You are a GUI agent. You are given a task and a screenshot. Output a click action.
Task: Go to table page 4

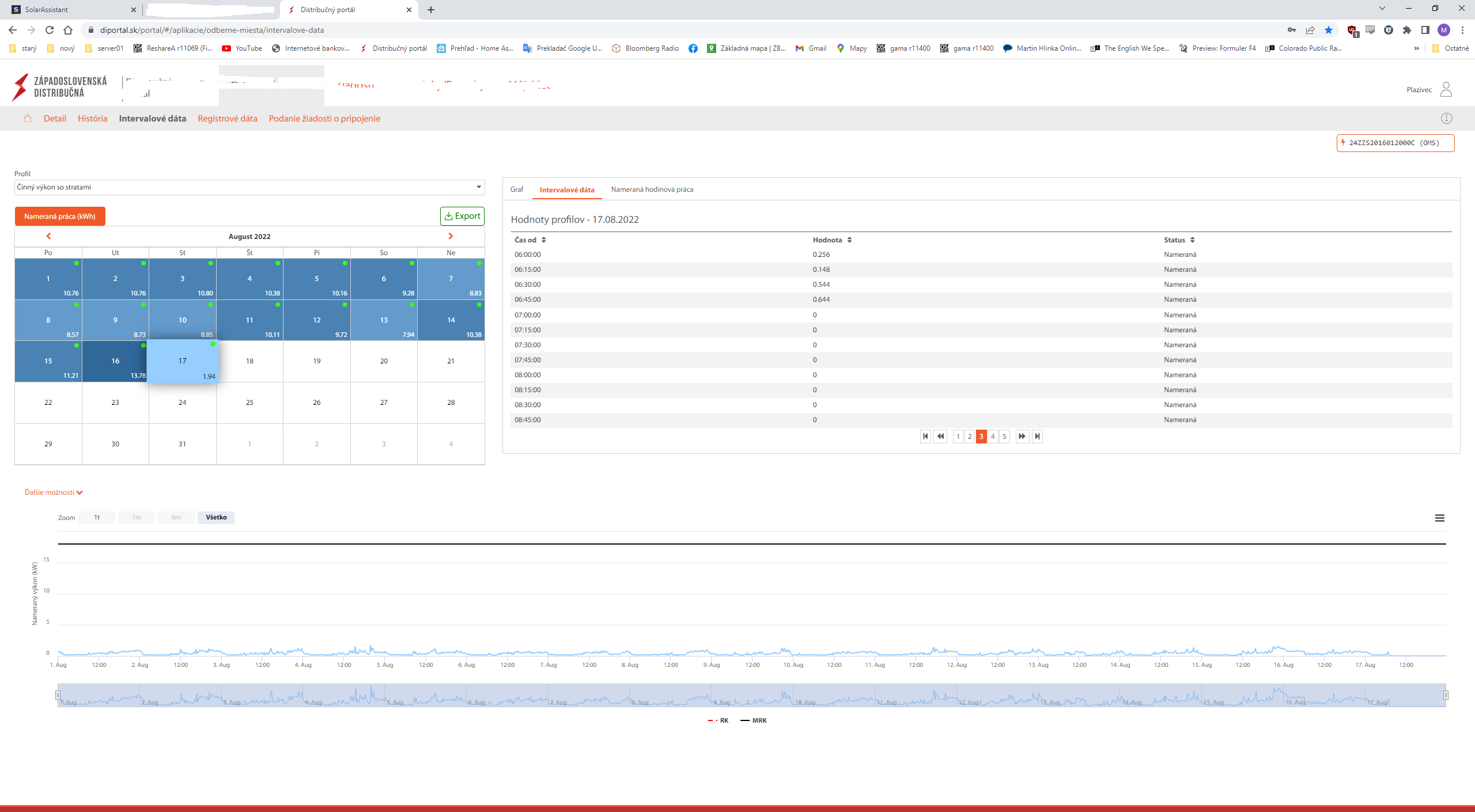coord(993,437)
